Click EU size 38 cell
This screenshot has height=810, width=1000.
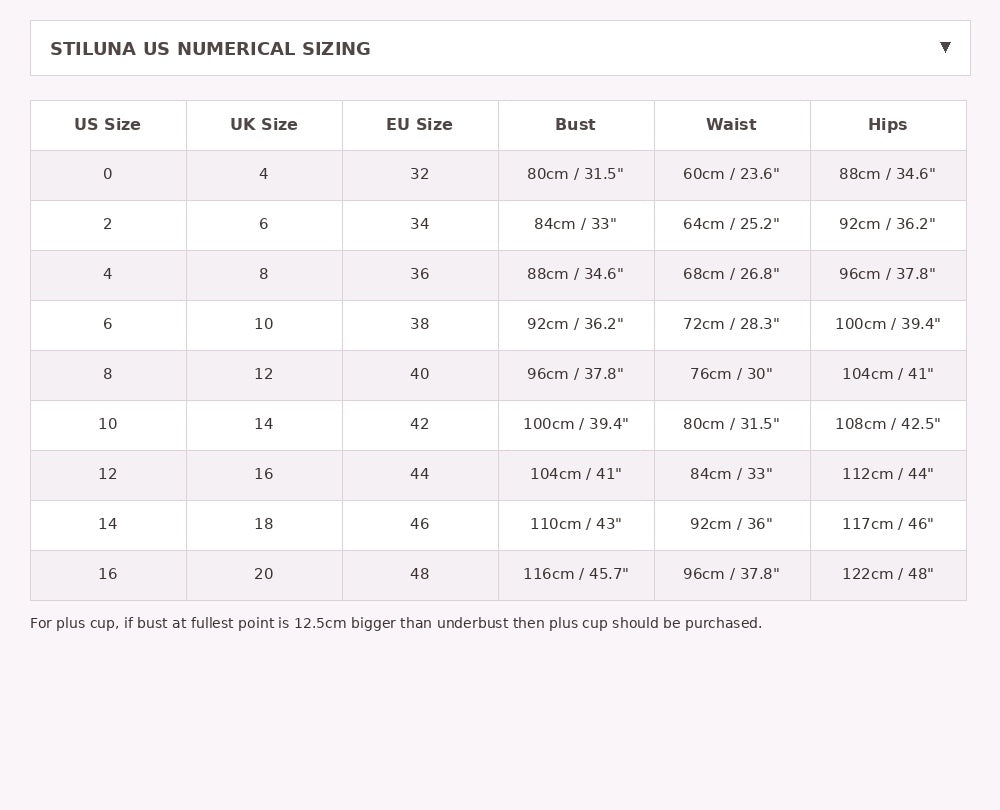pyautogui.click(x=419, y=324)
